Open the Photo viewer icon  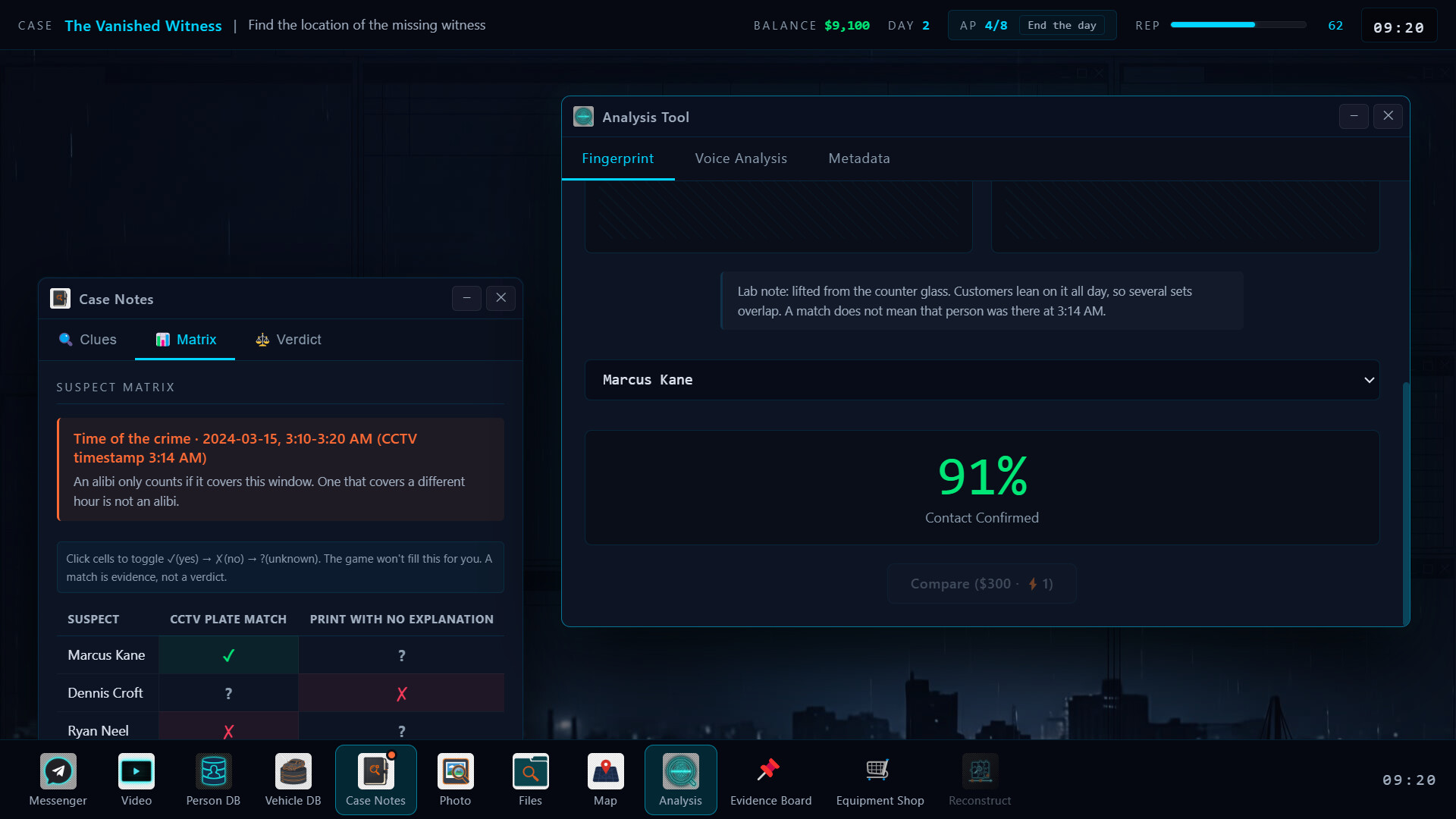pos(455,780)
